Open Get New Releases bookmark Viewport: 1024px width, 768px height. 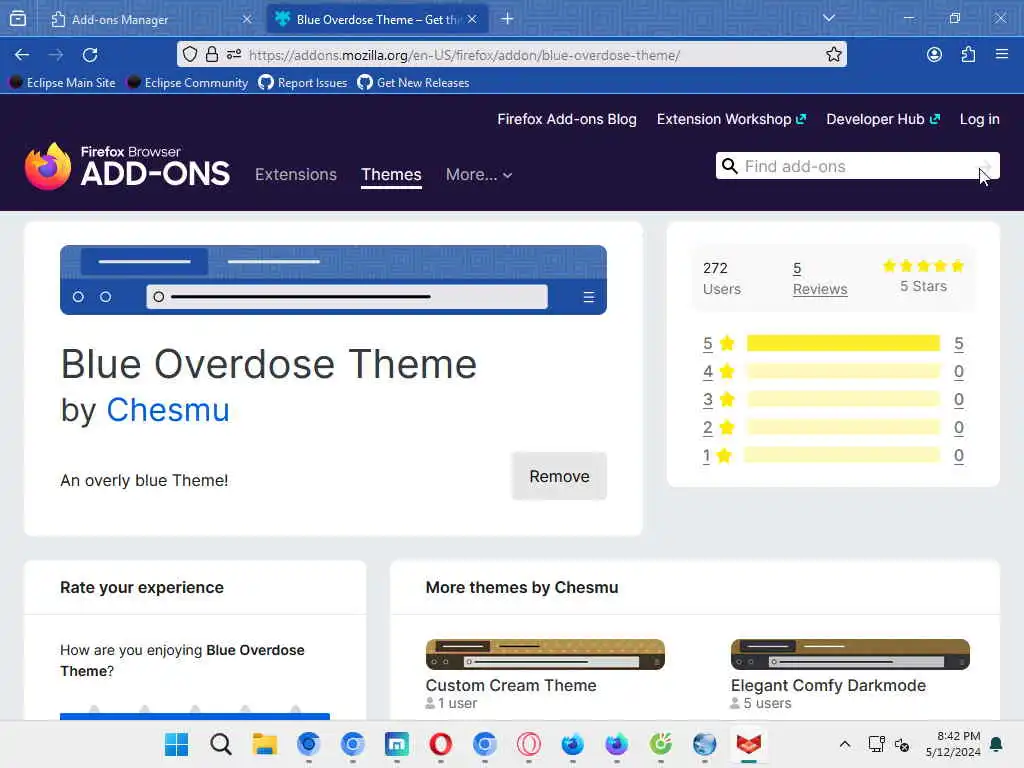pyautogui.click(x=414, y=82)
